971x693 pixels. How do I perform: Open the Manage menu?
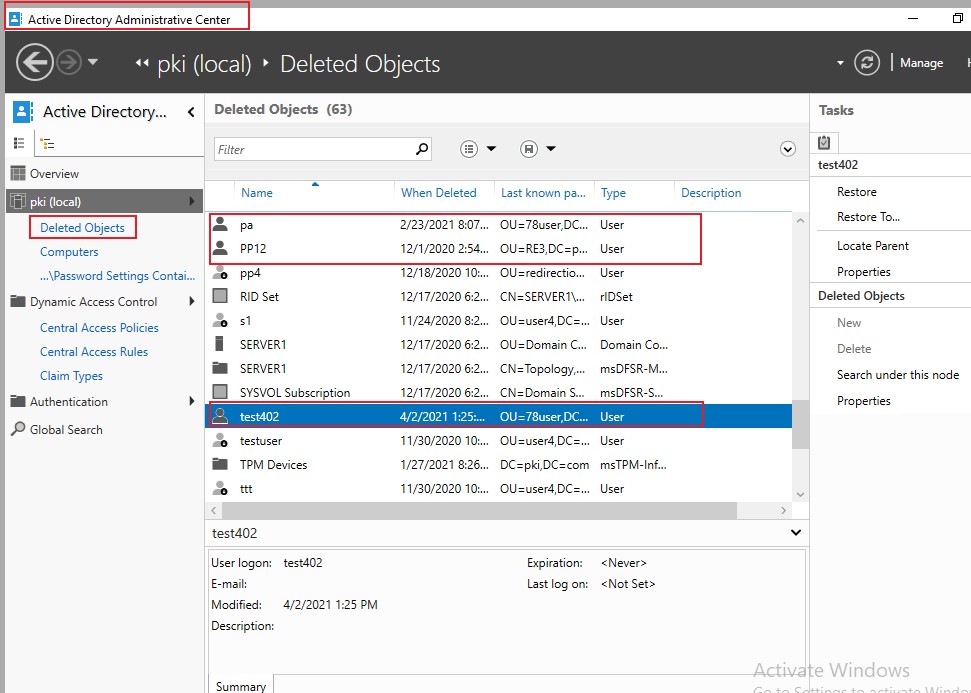click(x=921, y=63)
